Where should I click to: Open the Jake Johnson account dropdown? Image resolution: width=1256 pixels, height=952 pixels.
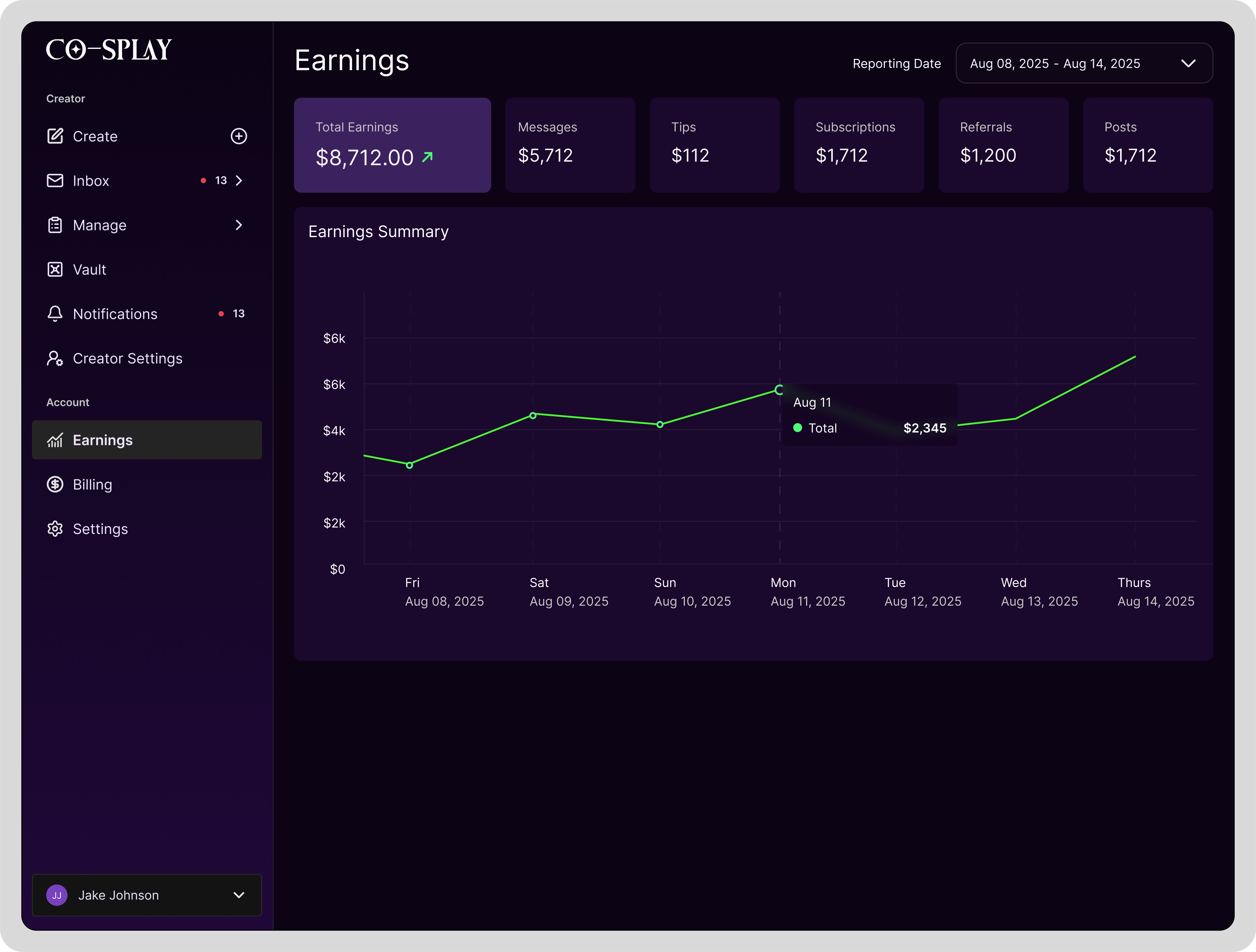click(147, 895)
